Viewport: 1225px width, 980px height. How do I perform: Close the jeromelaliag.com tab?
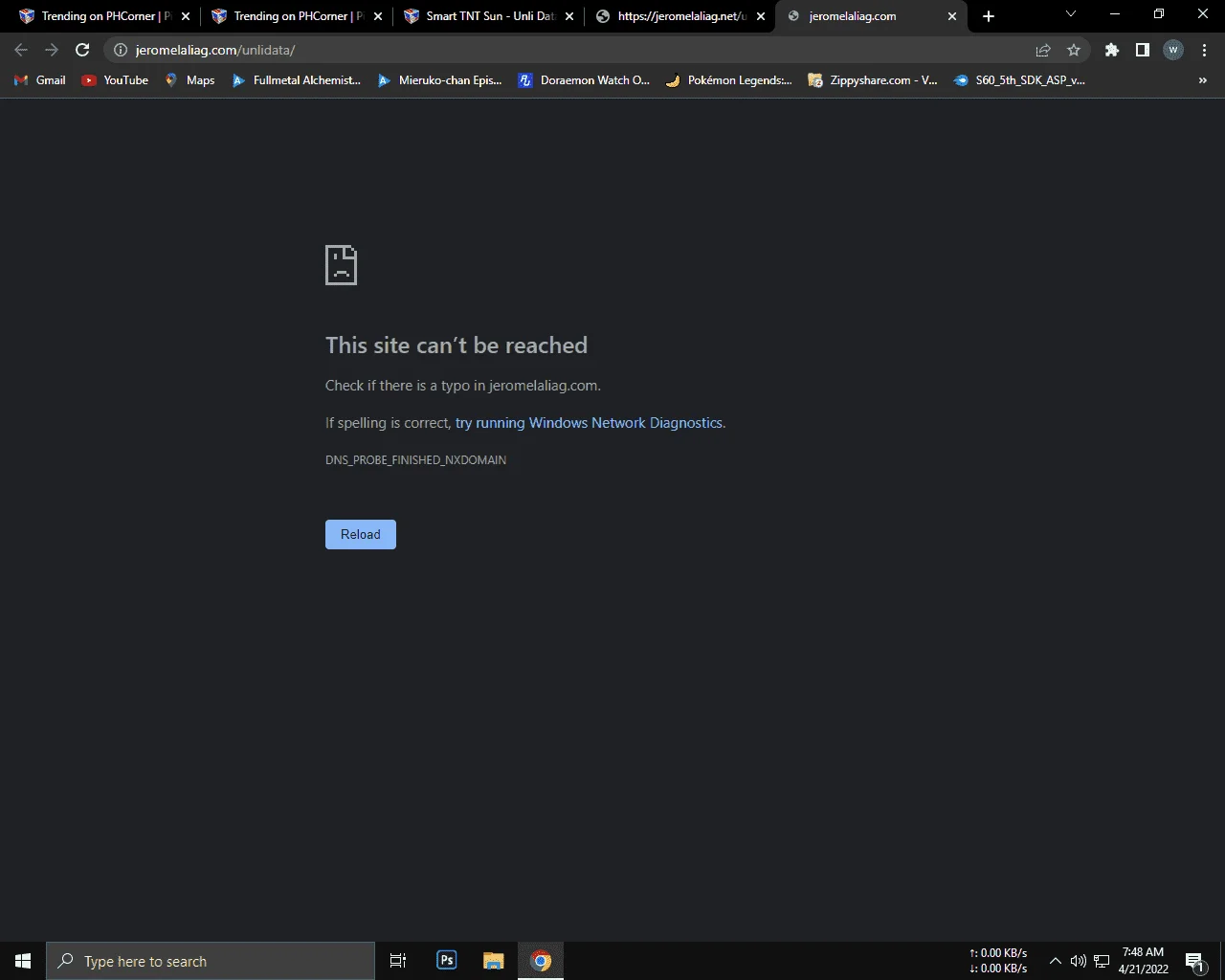952,16
